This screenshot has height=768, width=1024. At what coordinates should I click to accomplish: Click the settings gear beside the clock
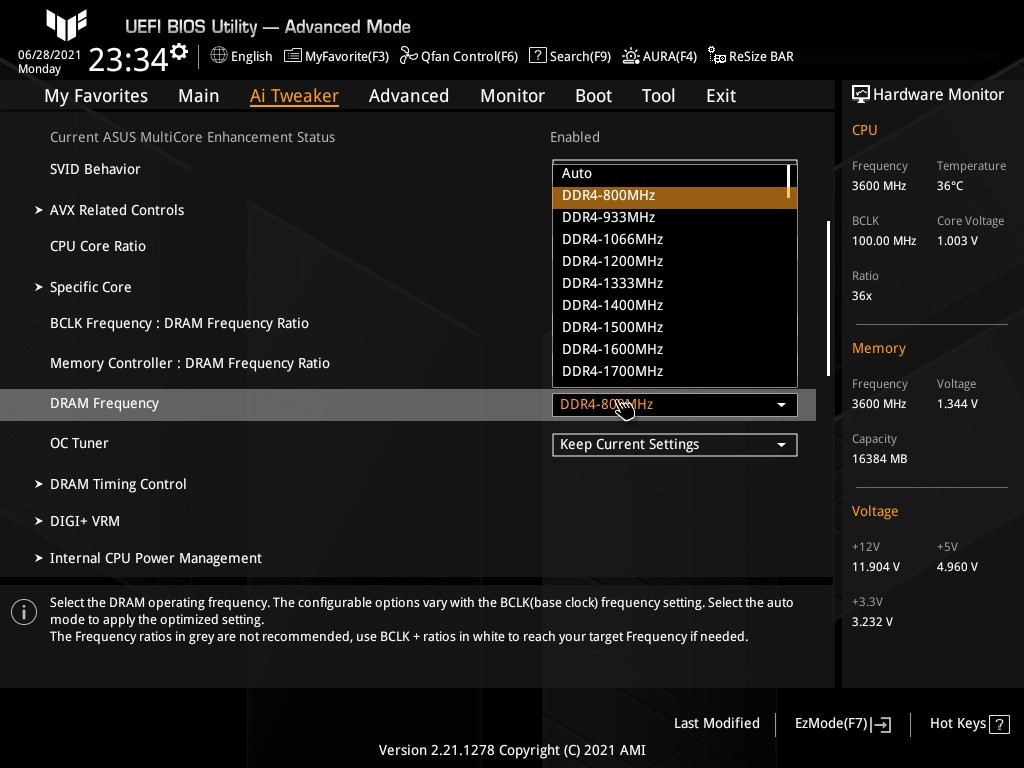pos(179,52)
